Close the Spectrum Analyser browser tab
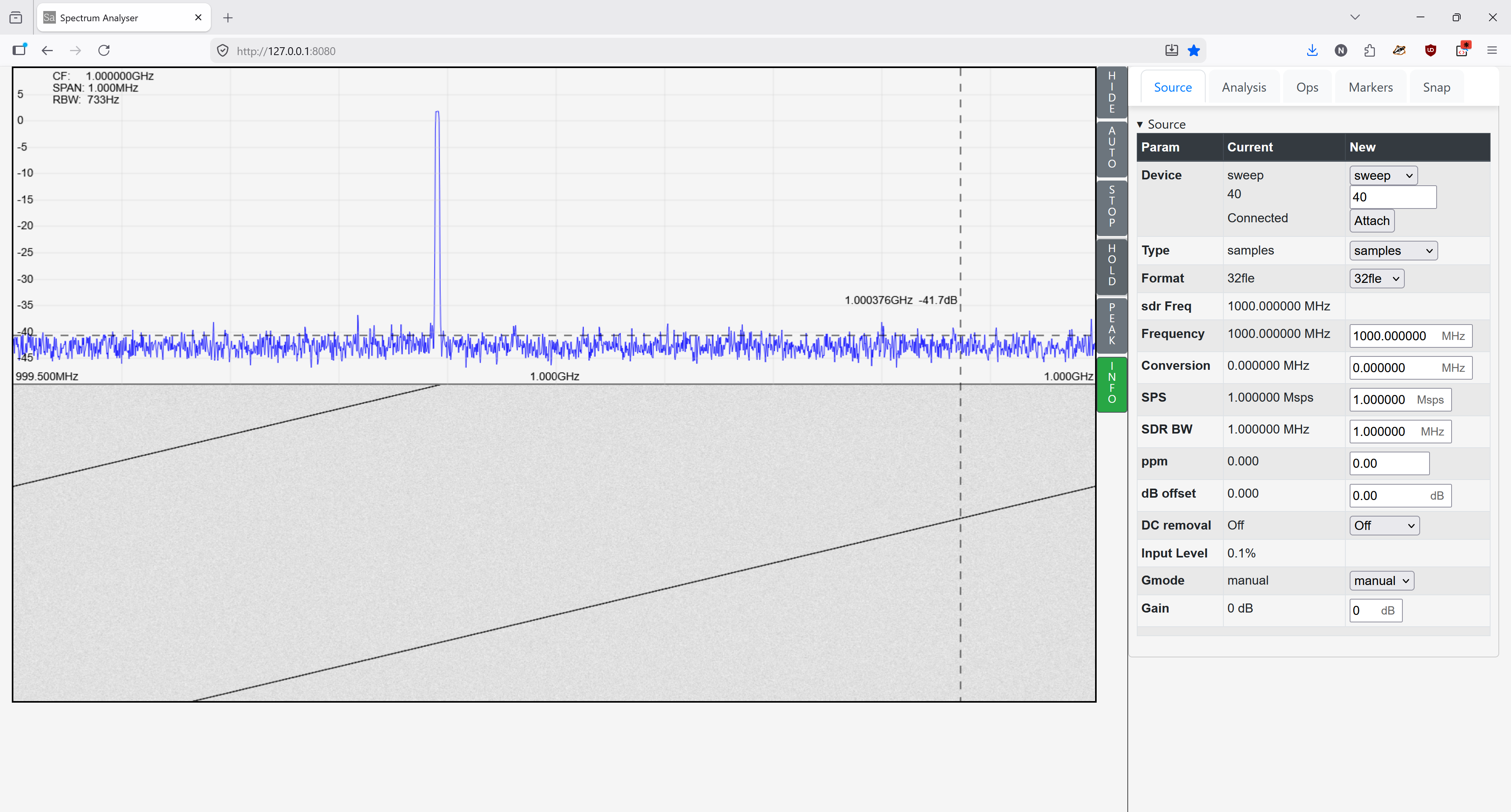This screenshot has width=1511, height=812. [198, 18]
